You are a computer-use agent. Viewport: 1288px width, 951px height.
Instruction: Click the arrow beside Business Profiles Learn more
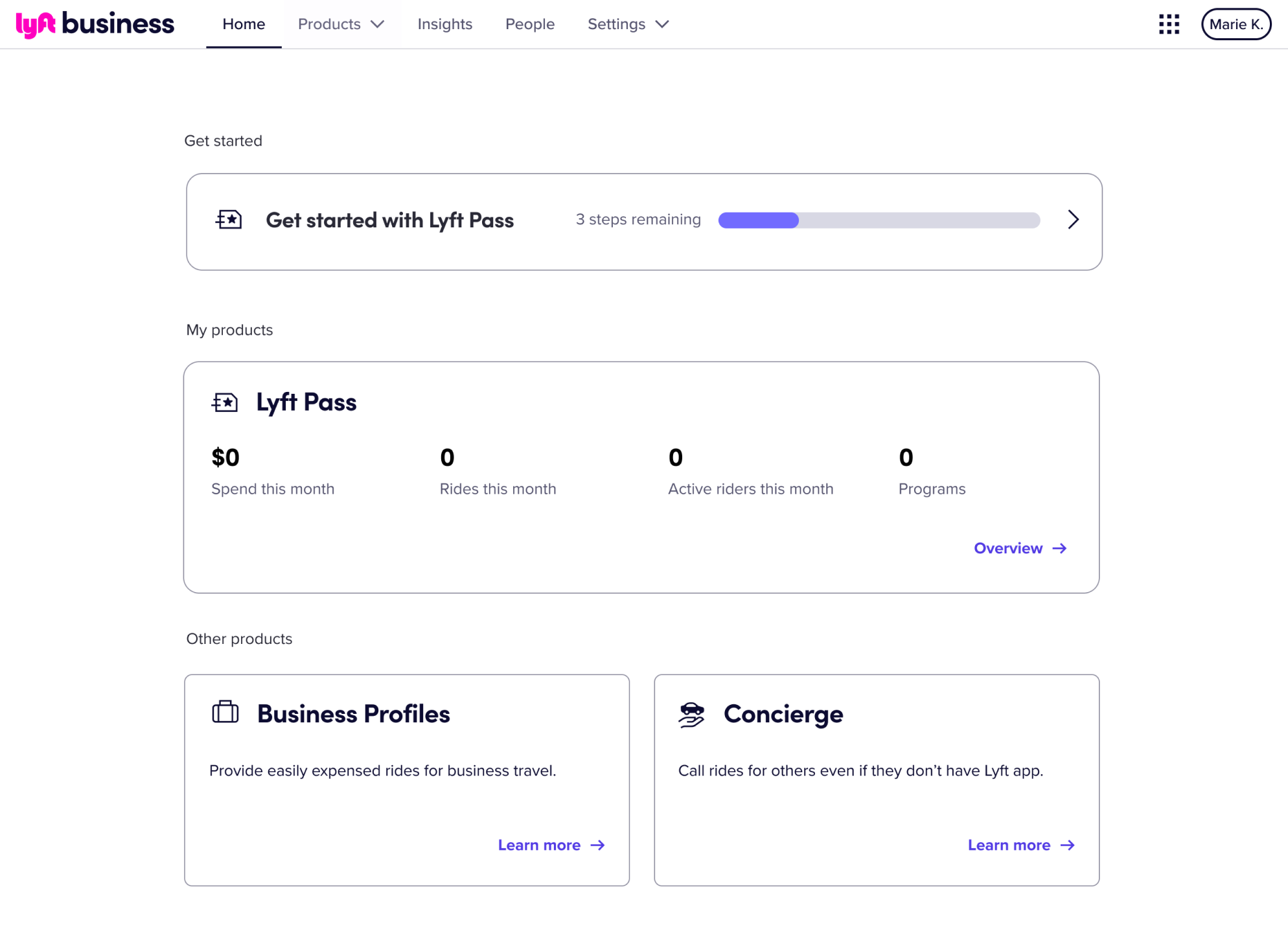(597, 845)
